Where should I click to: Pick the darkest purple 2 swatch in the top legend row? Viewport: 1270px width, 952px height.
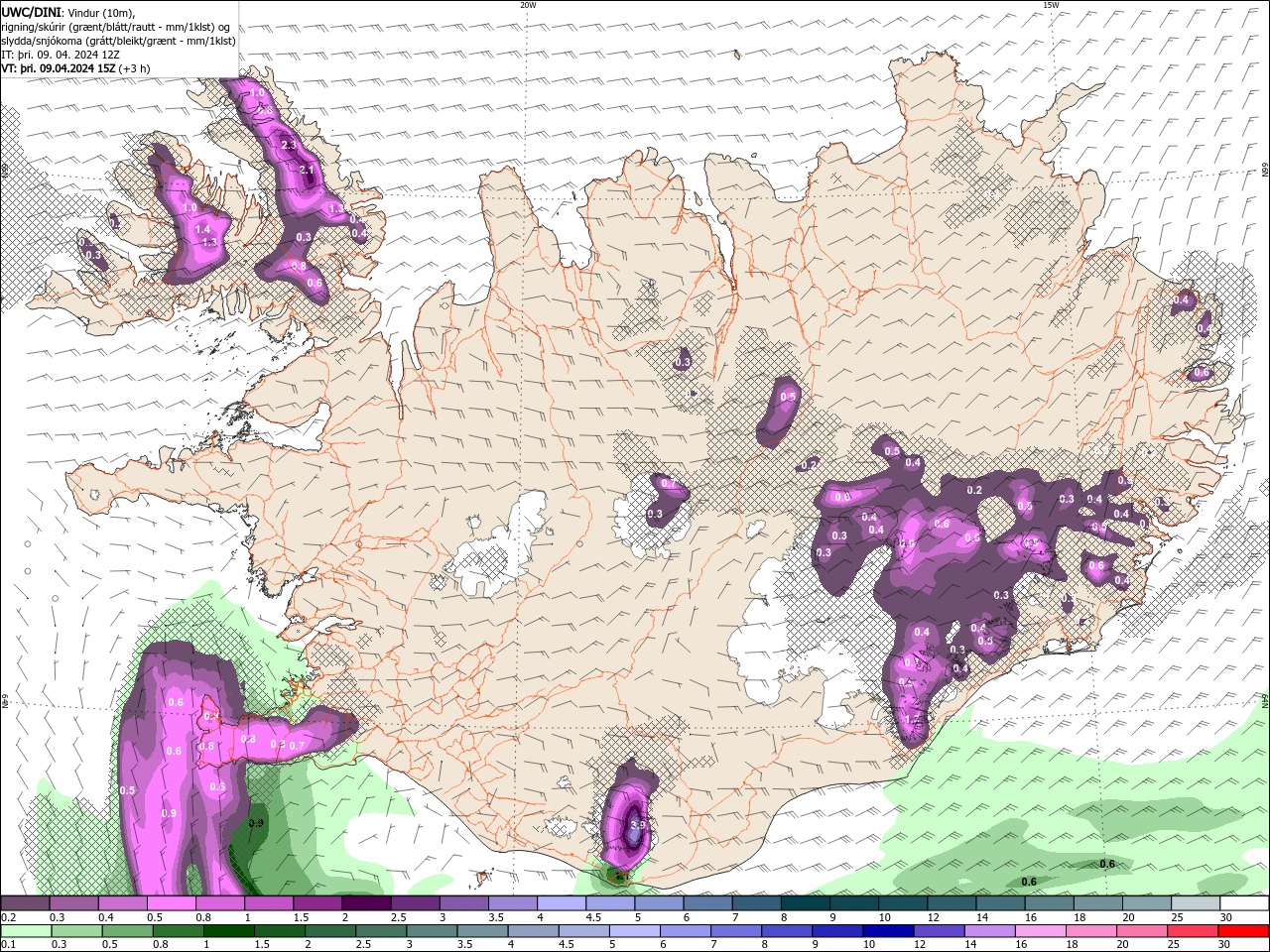click(365, 903)
